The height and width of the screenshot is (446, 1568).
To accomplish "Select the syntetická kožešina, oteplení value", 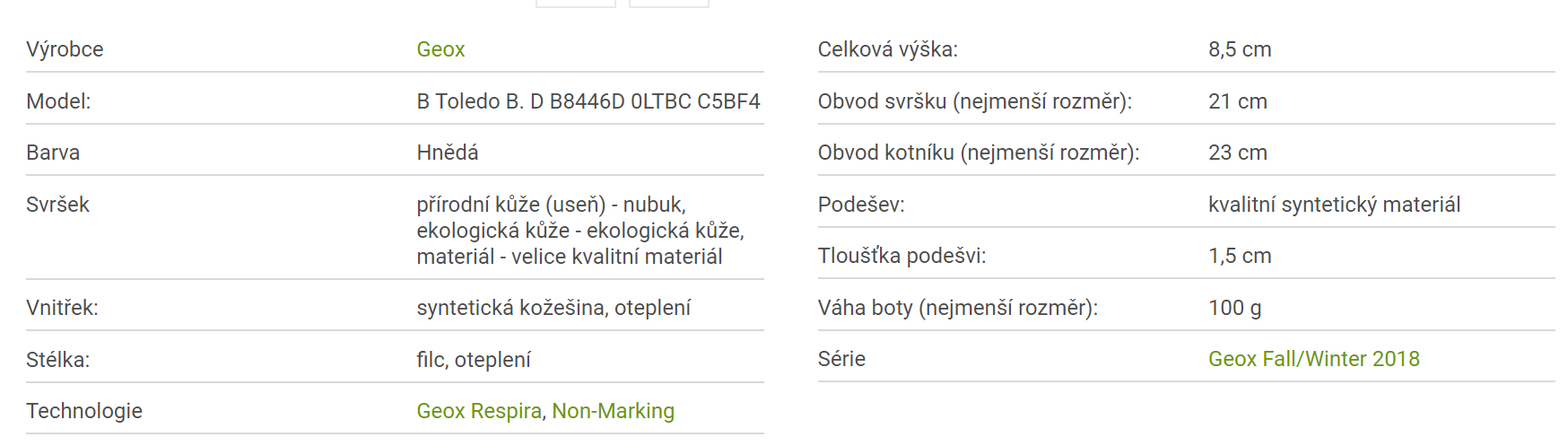I will click(553, 308).
